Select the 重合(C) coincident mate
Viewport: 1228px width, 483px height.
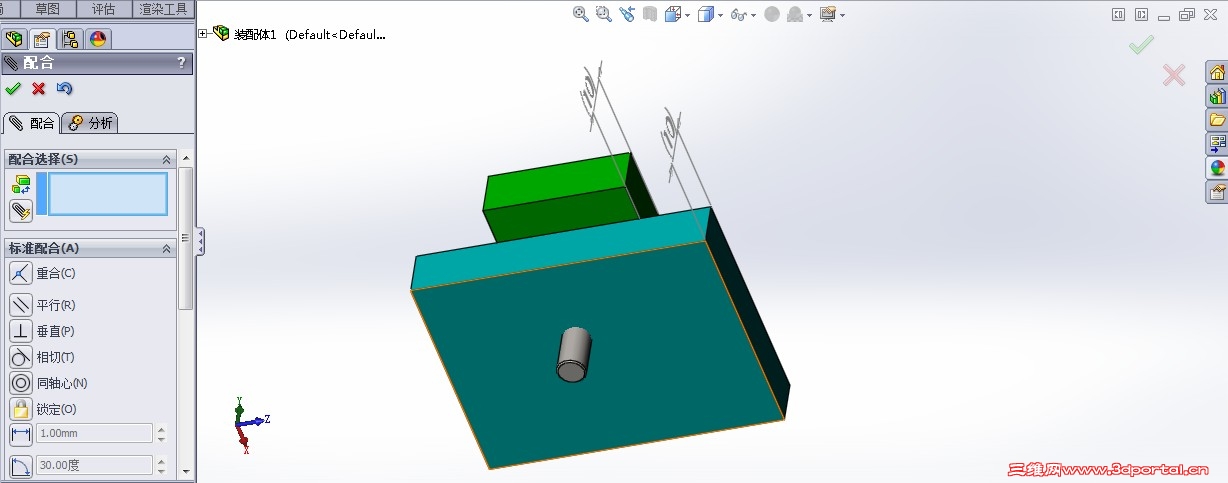pos(21,273)
